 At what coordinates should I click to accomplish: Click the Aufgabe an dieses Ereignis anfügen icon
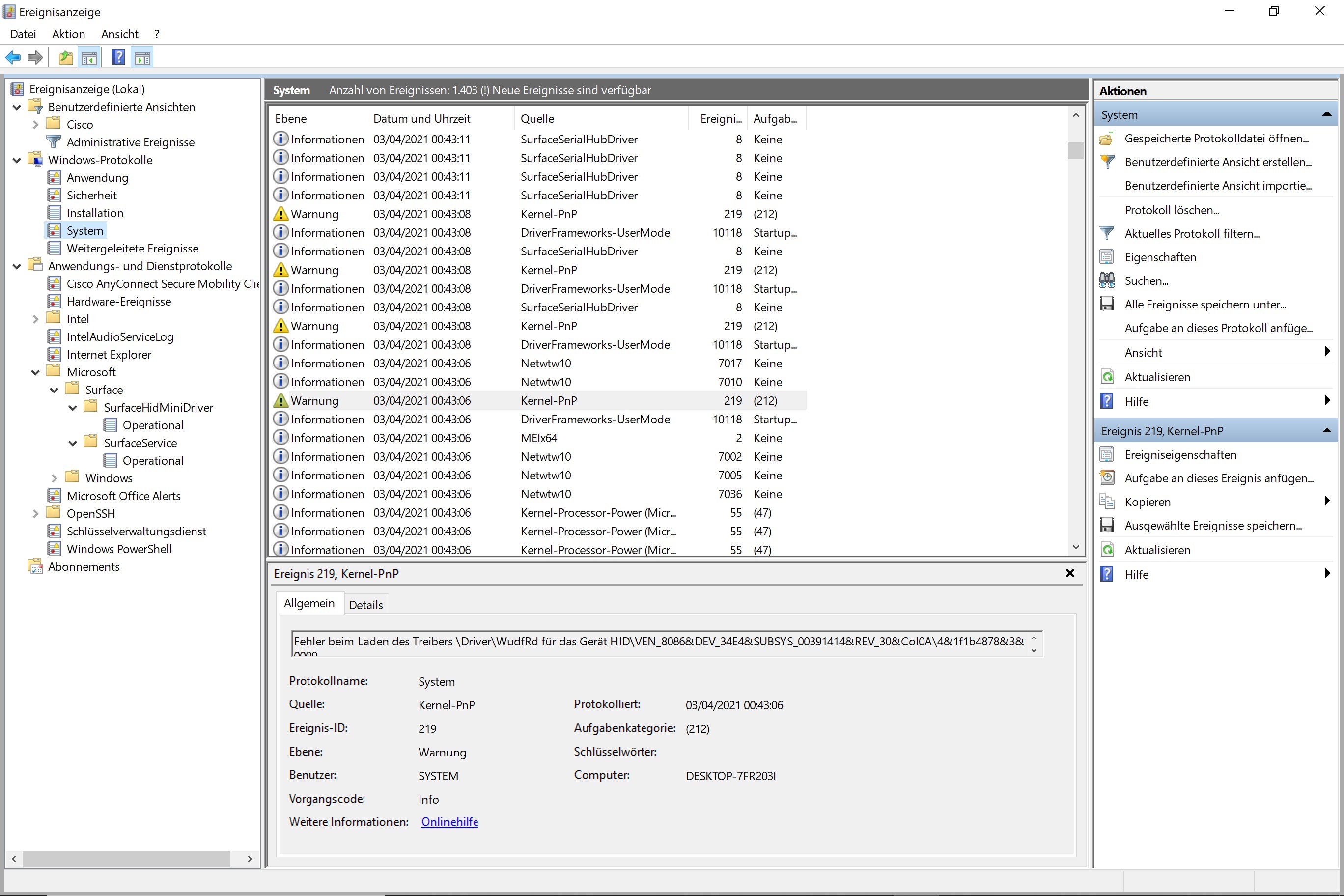click(x=1107, y=478)
